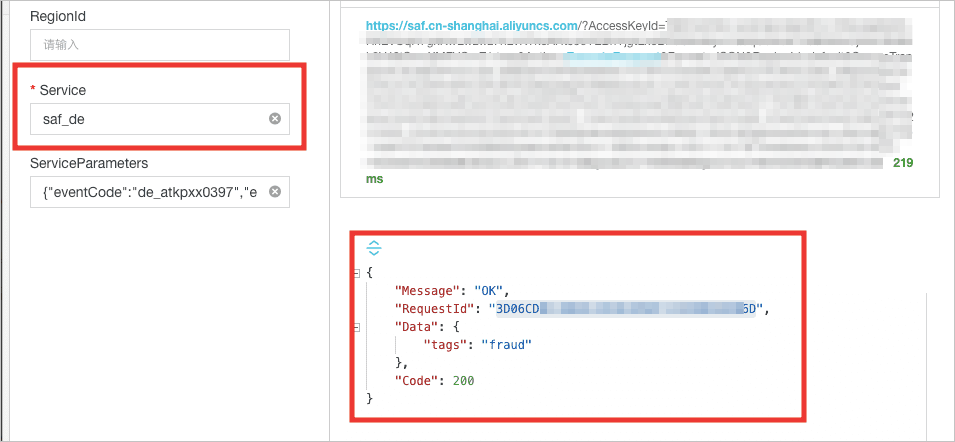955x442 pixels.
Task: Collapse the root JSON object
Action: pos(357,273)
